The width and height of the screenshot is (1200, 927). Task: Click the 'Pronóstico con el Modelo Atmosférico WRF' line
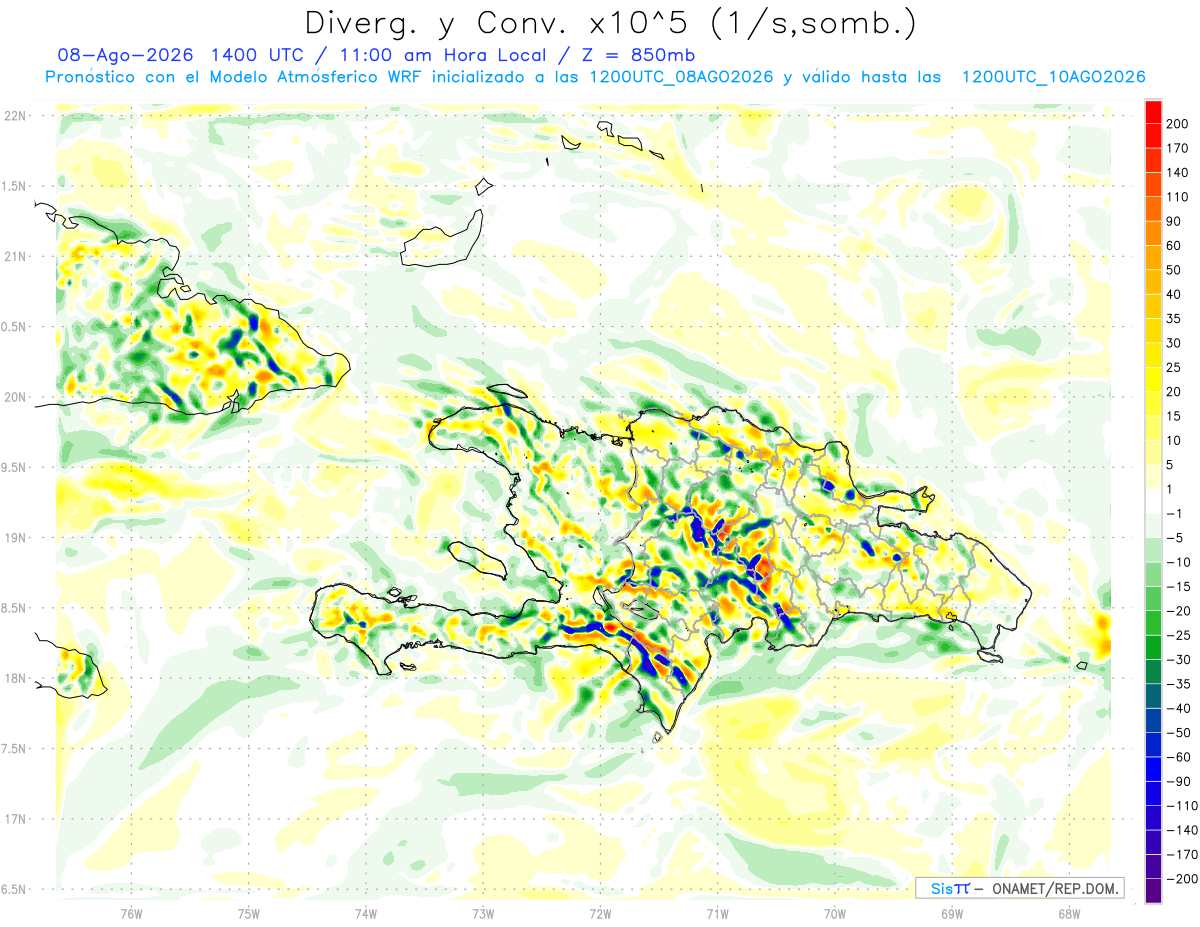click(595, 77)
